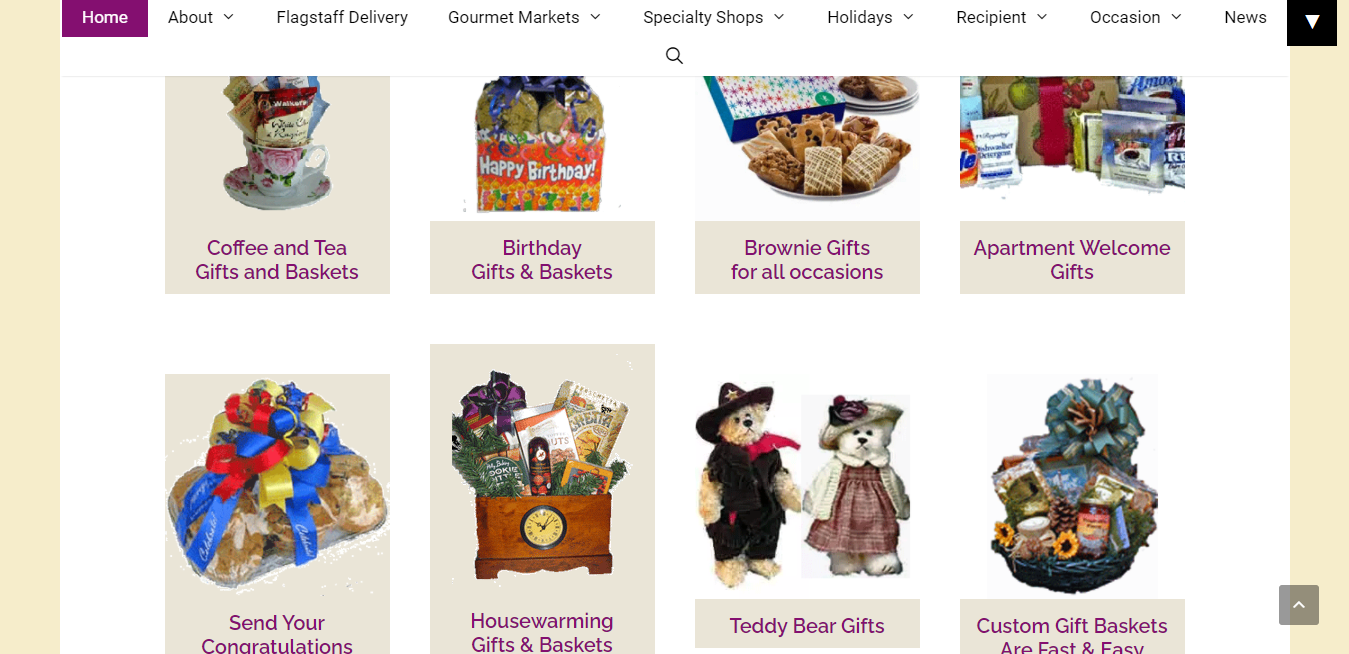Open Apartment Welcome Gifts link
Screen dimensions: 1349x654
click(x=1072, y=260)
